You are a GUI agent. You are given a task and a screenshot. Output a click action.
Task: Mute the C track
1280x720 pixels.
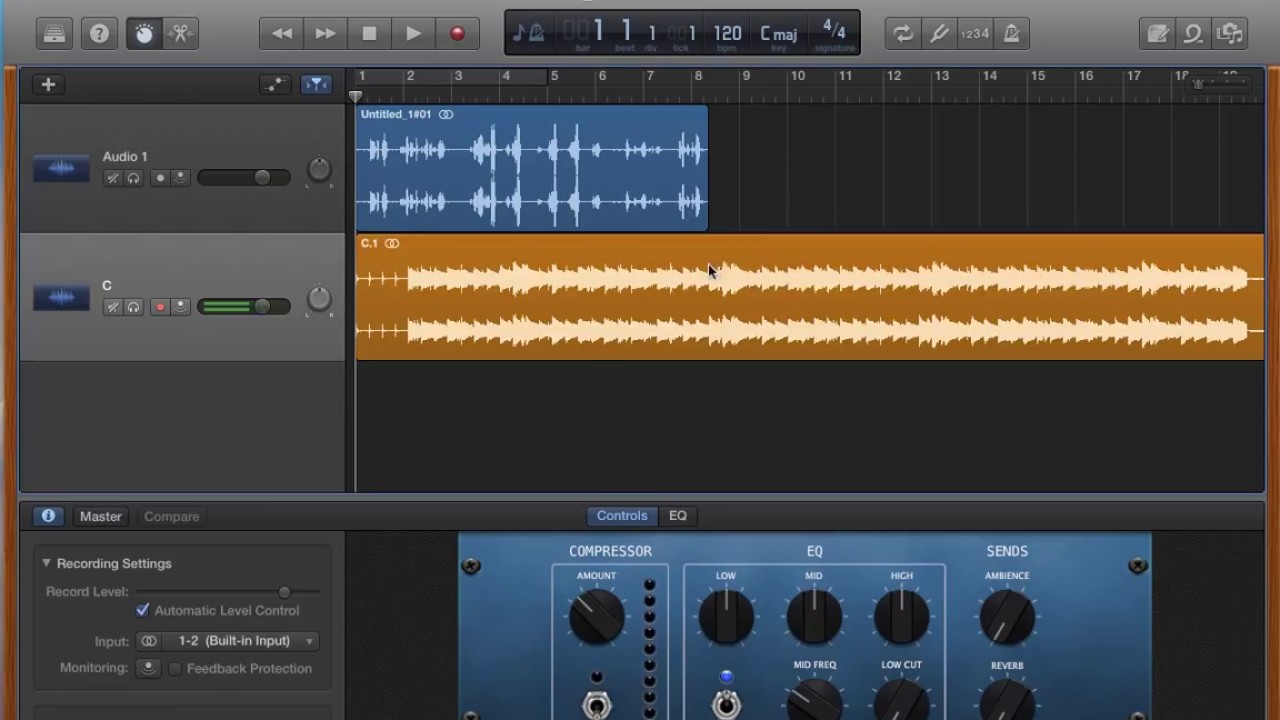tap(112, 307)
